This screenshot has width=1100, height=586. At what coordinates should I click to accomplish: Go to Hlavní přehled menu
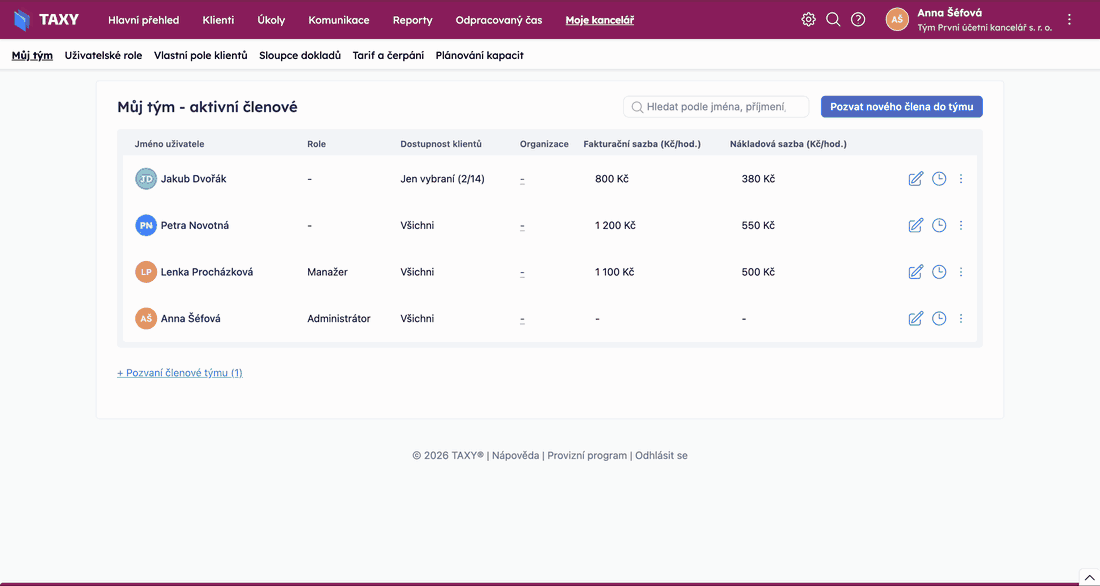tap(144, 20)
